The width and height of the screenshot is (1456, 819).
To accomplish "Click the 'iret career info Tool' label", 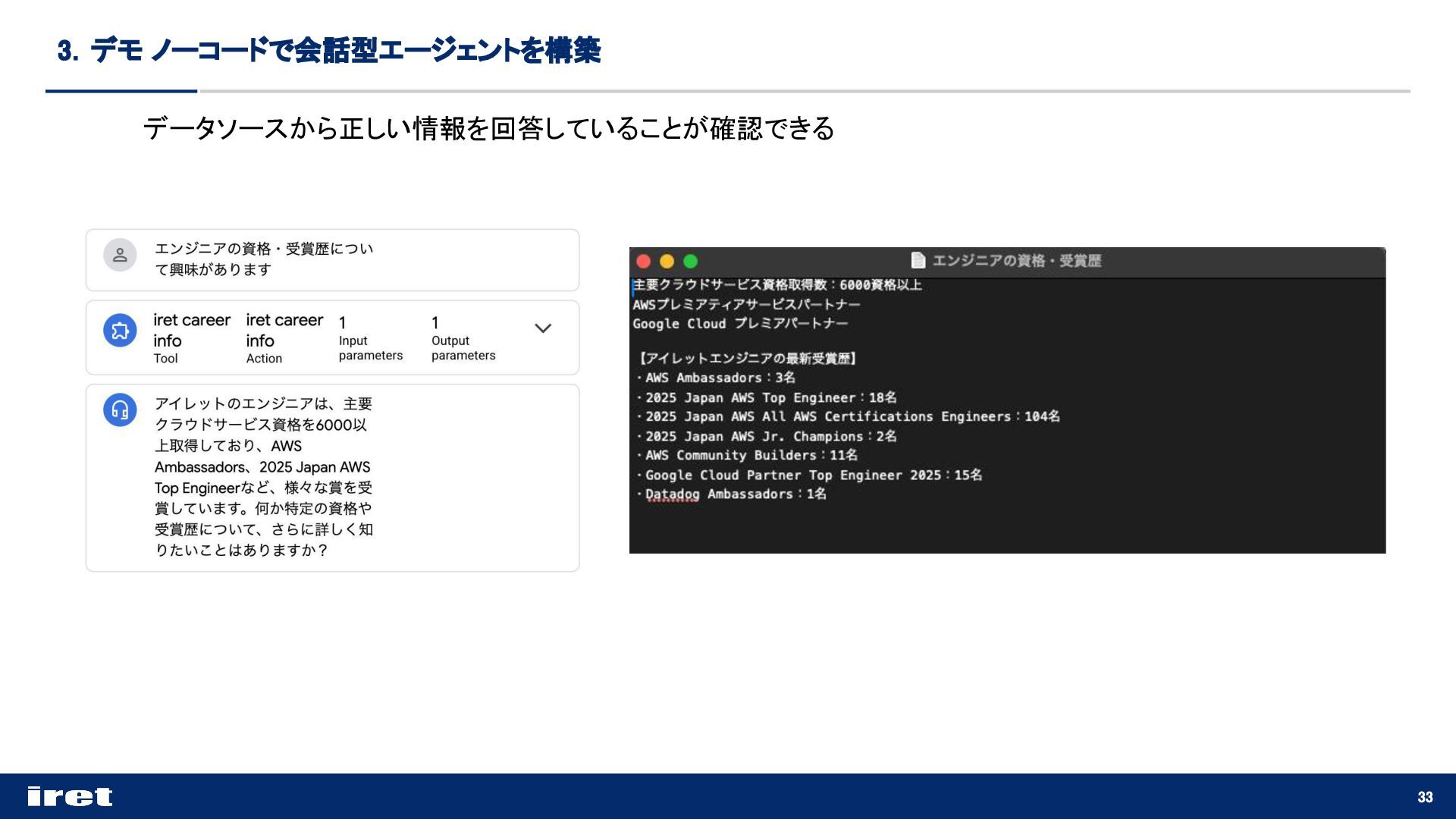I will (191, 338).
